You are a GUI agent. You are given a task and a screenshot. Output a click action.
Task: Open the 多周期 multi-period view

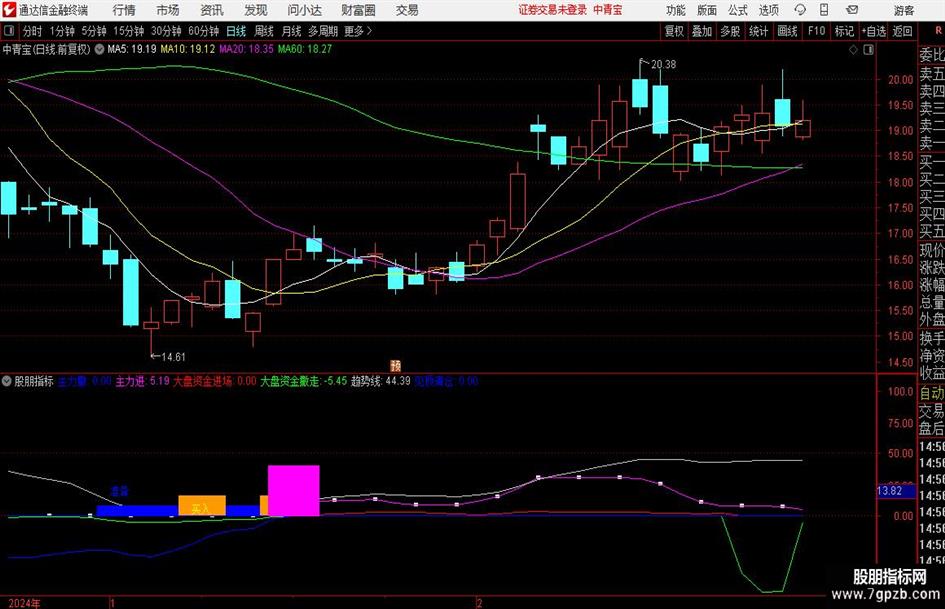(x=323, y=31)
